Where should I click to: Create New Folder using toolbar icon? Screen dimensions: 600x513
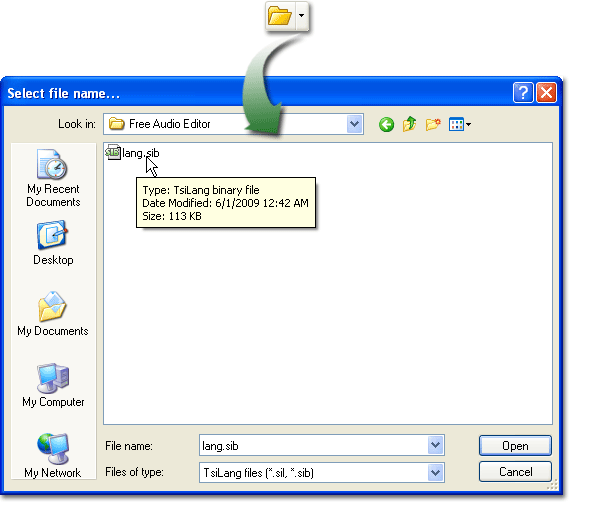(433, 124)
